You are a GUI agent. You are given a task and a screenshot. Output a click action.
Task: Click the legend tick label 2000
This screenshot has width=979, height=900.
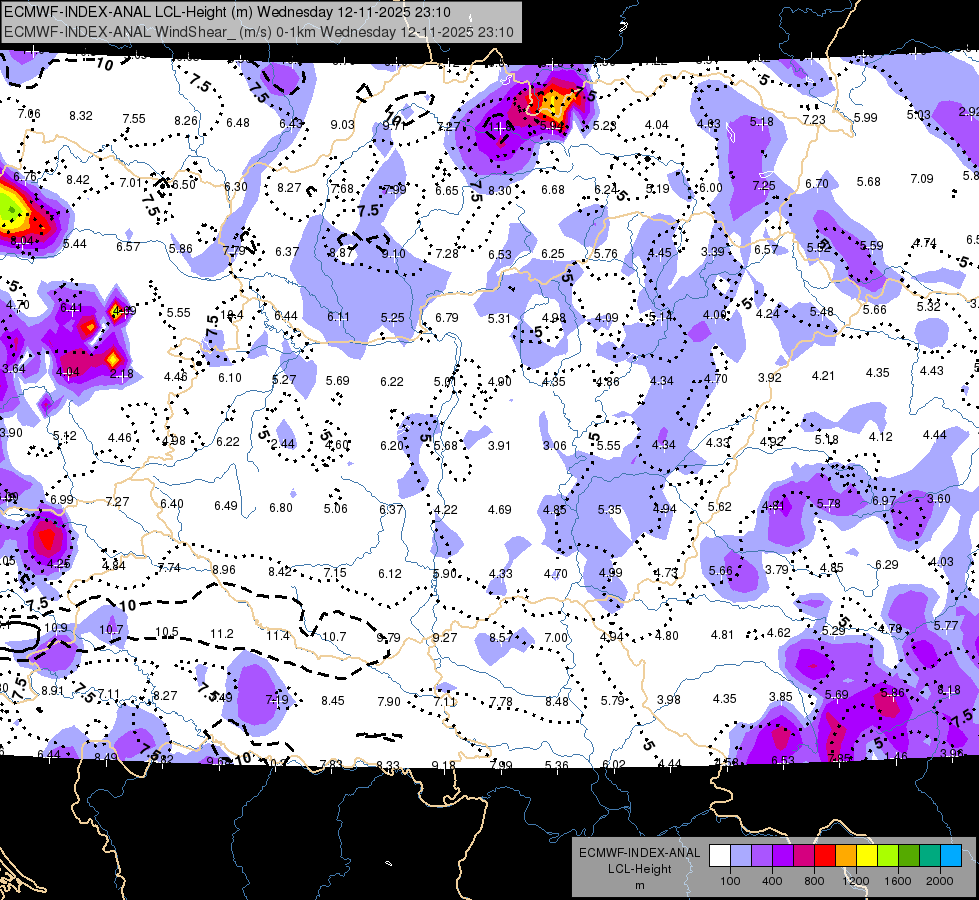coord(940,881)
